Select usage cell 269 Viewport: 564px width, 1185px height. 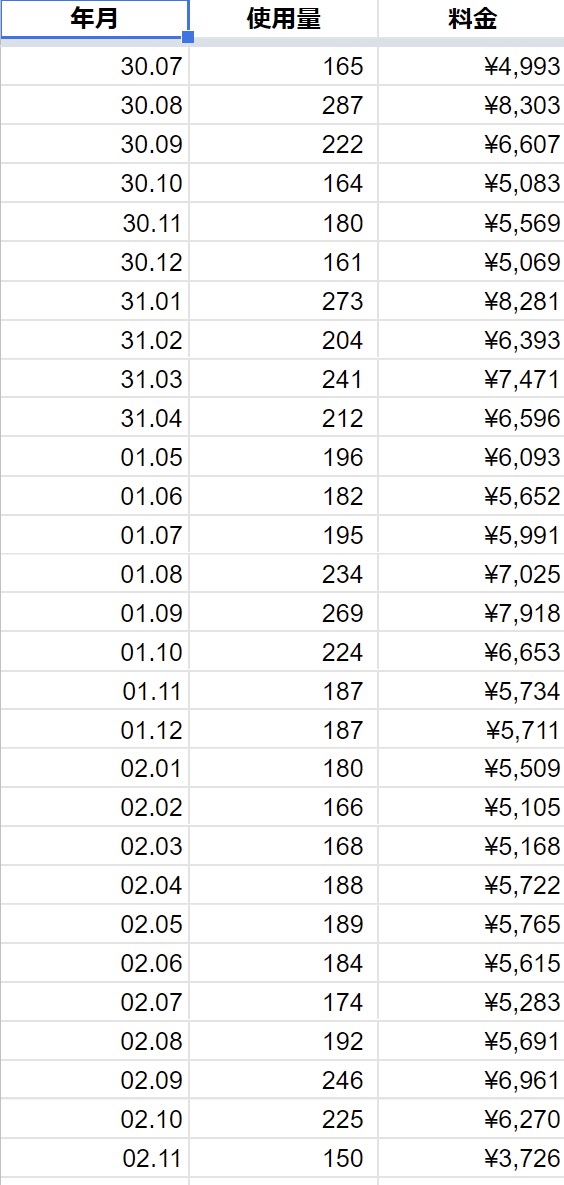tap(284, 612)
